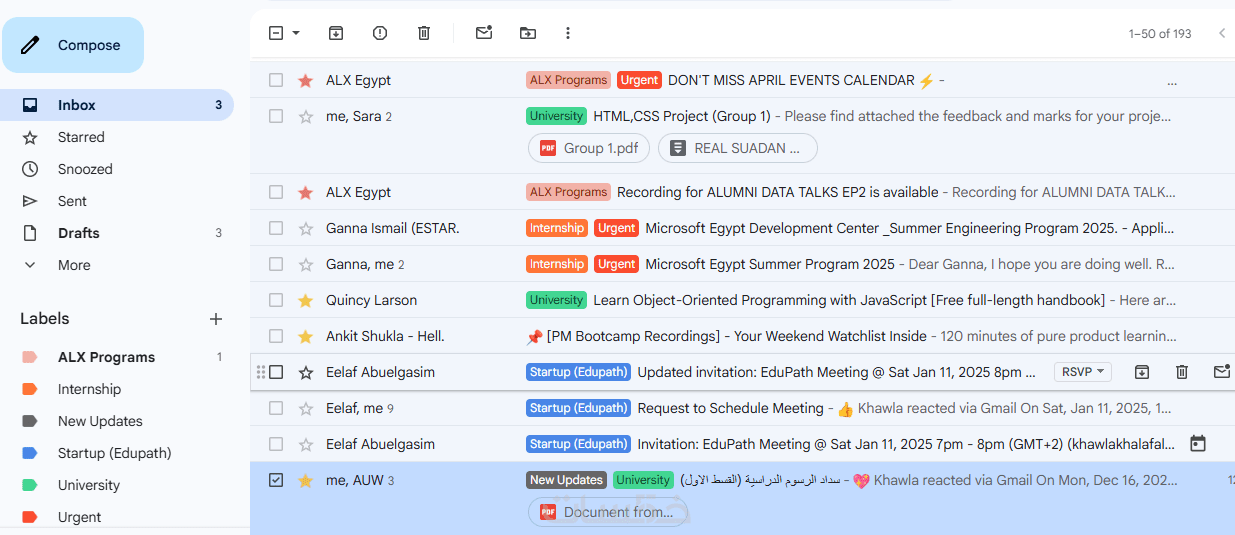Select checkbox for Ankit Shukla email
This screenshot has height=535, width=1235.
[276, 336]
